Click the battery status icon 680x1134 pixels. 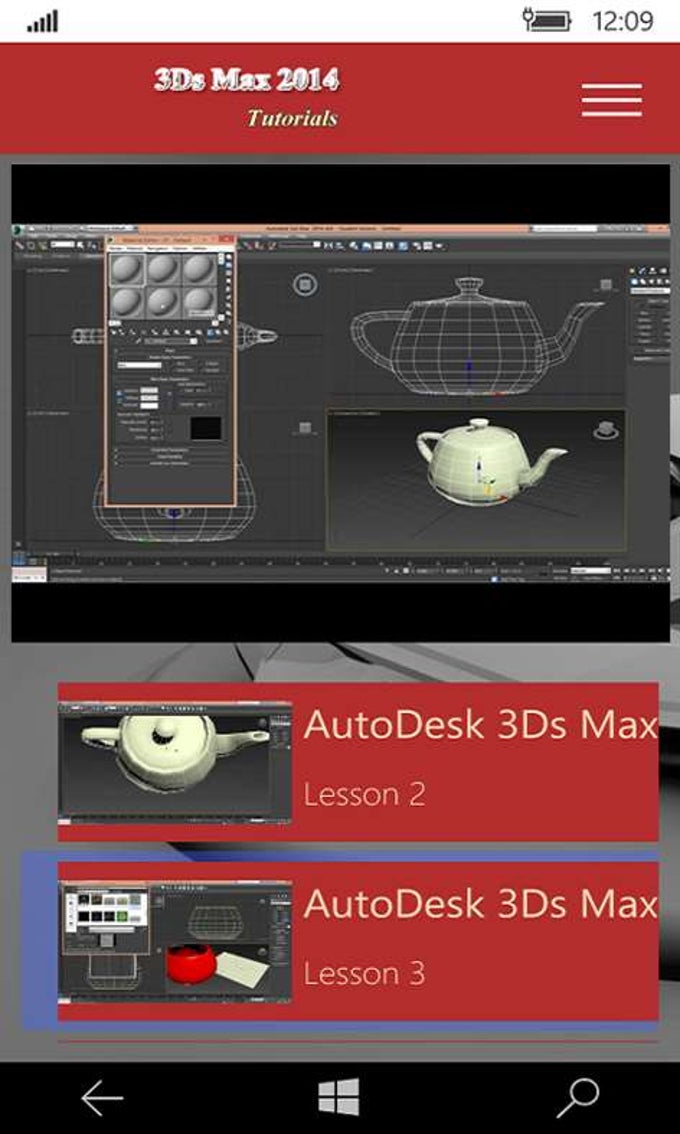pos(549,20)
